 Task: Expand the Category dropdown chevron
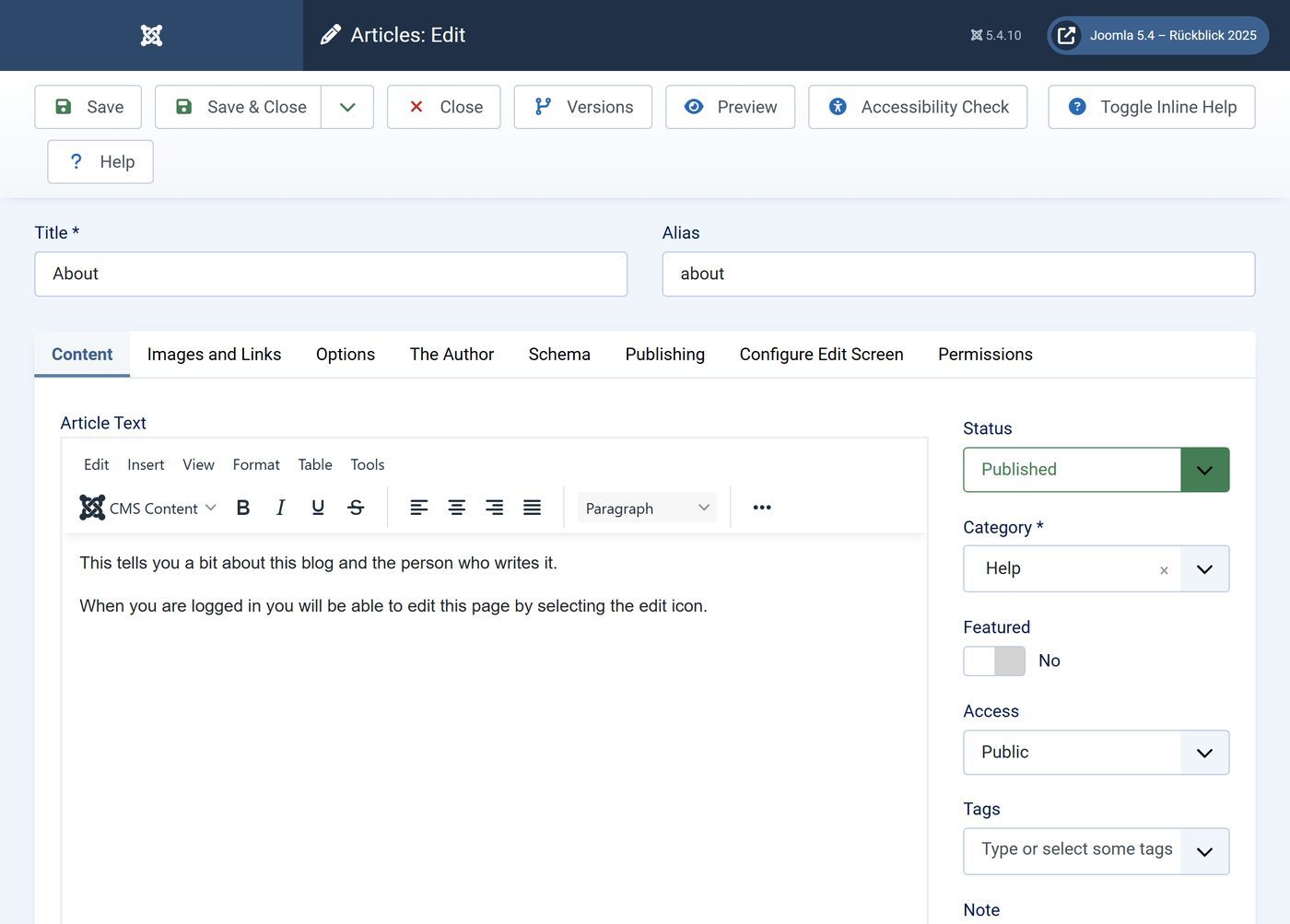coord(1204,569)
